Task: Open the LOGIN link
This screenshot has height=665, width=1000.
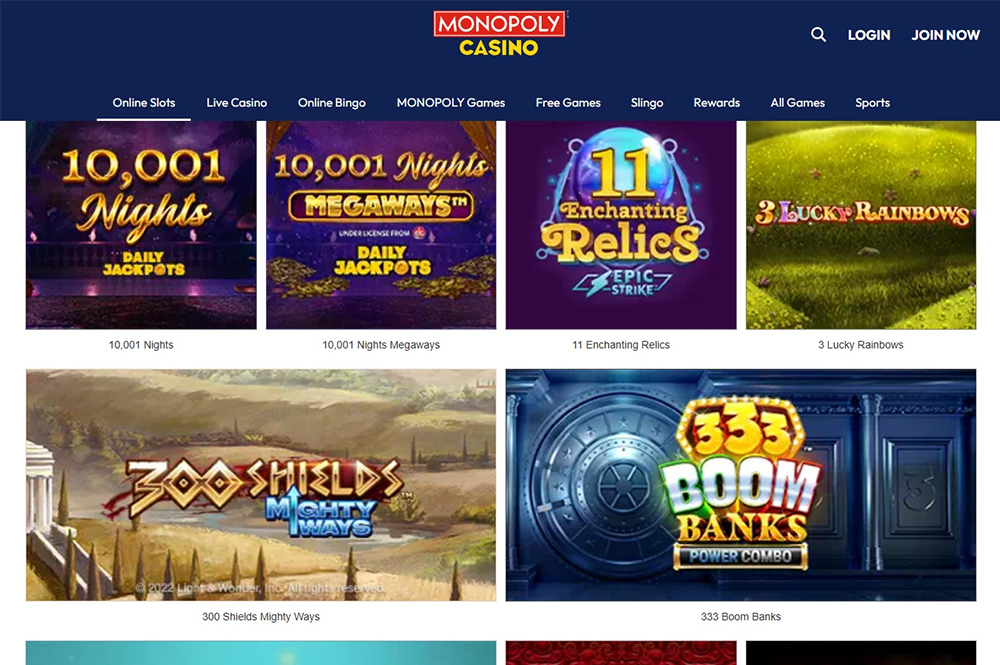Action: (869, 35)
